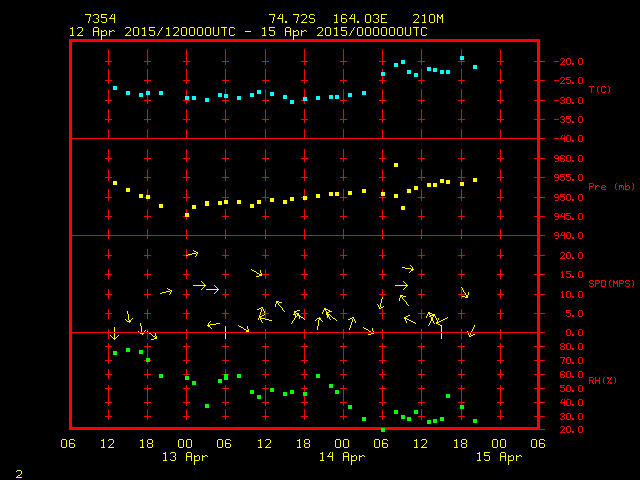Click the -40.0 temperature tick value

coord(567,139)
